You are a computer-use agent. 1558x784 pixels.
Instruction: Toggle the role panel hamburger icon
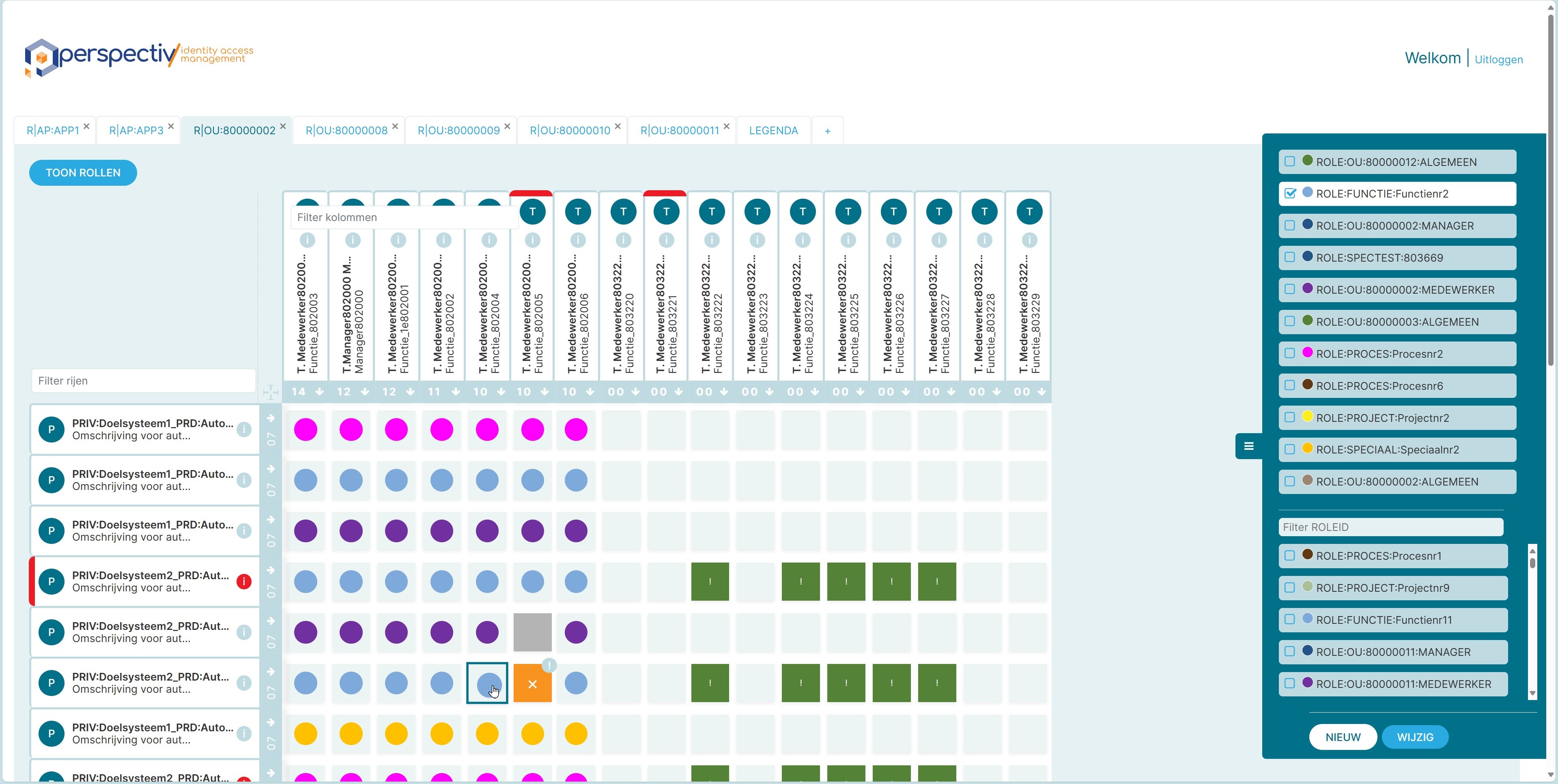[1248, 446]
